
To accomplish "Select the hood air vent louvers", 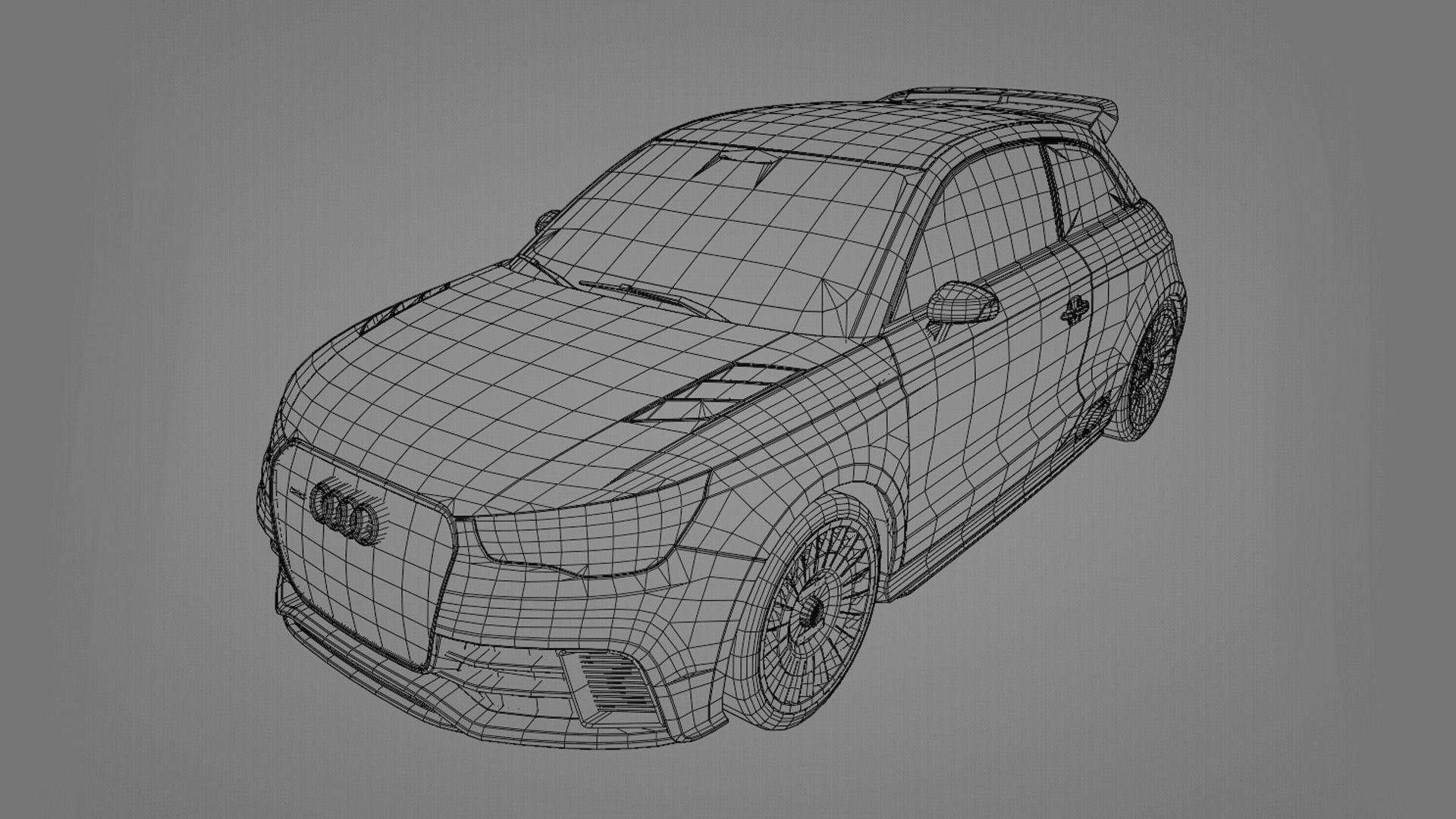I will point(717,392).
